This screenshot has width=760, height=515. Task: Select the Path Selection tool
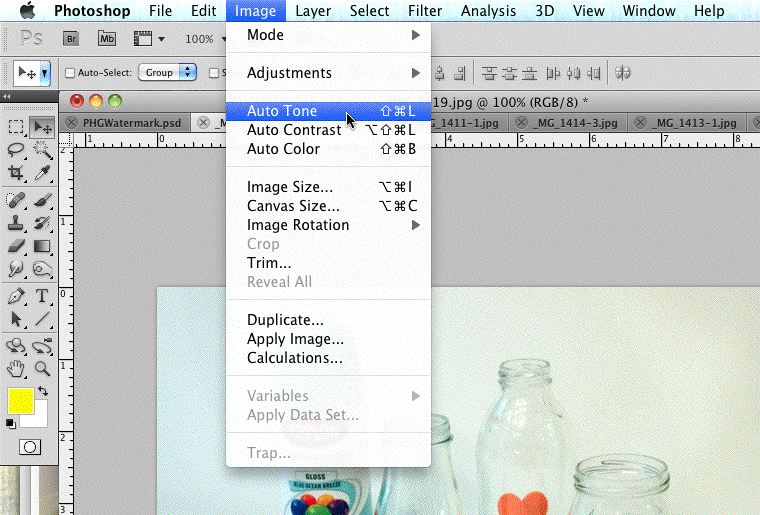coord(16,319)
